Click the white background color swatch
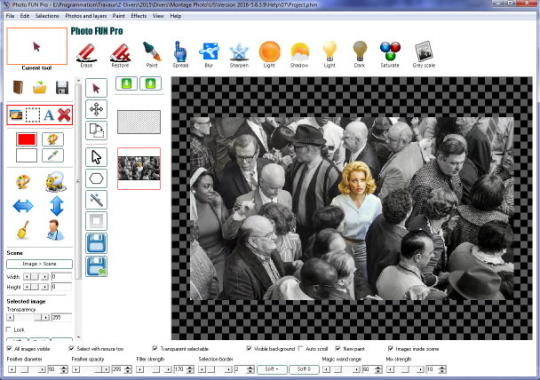This screenshot has height=380, width=540. click(x=27, y=156)
